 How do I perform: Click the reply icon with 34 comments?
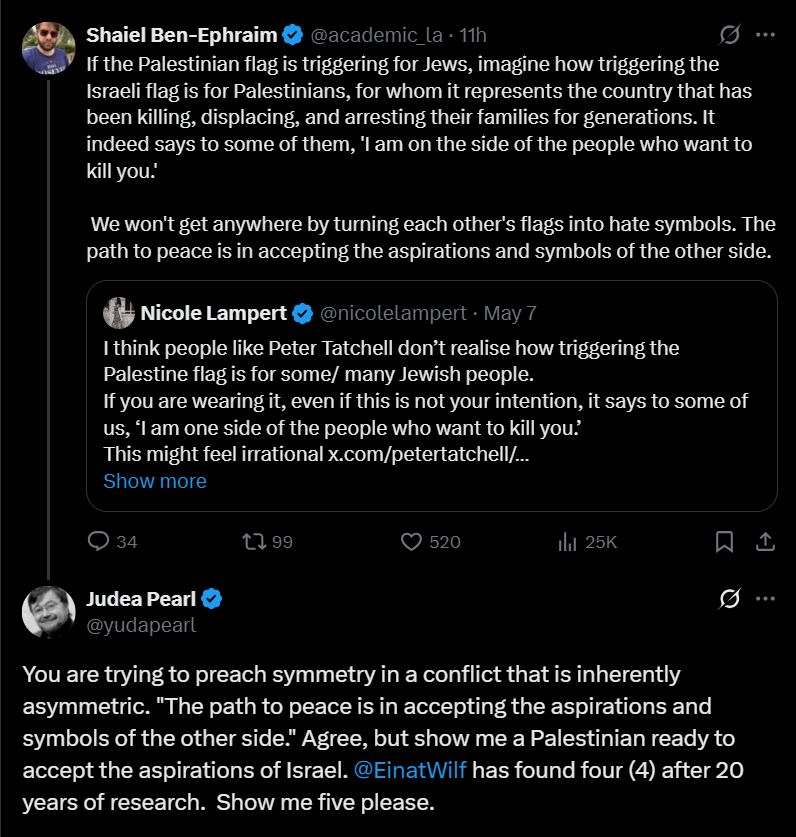point(99,541)
